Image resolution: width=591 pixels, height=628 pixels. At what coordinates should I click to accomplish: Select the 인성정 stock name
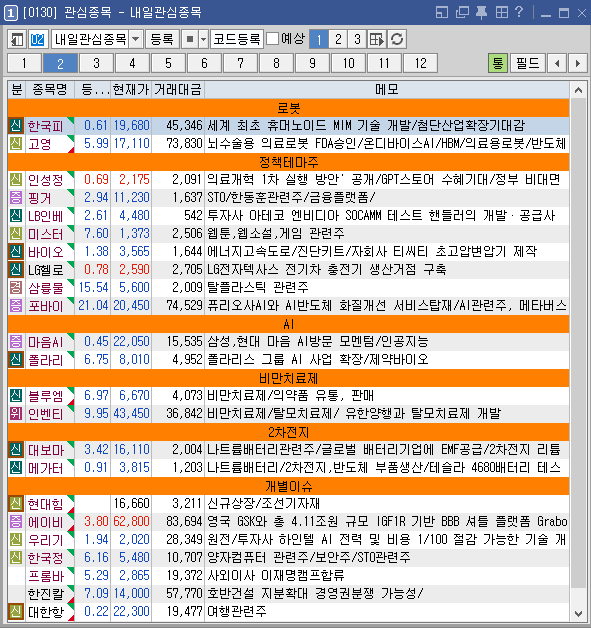45,180
